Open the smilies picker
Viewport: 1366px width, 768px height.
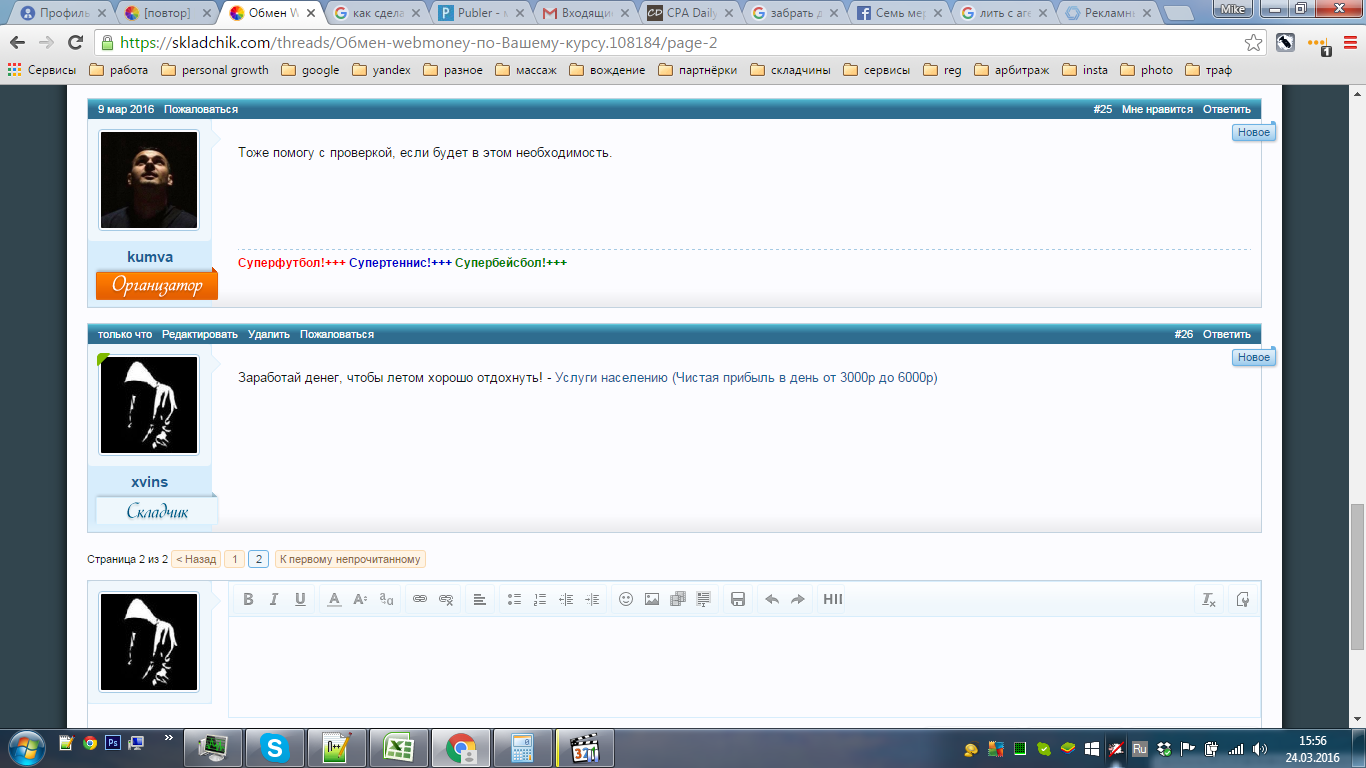[x=626, y=599]
